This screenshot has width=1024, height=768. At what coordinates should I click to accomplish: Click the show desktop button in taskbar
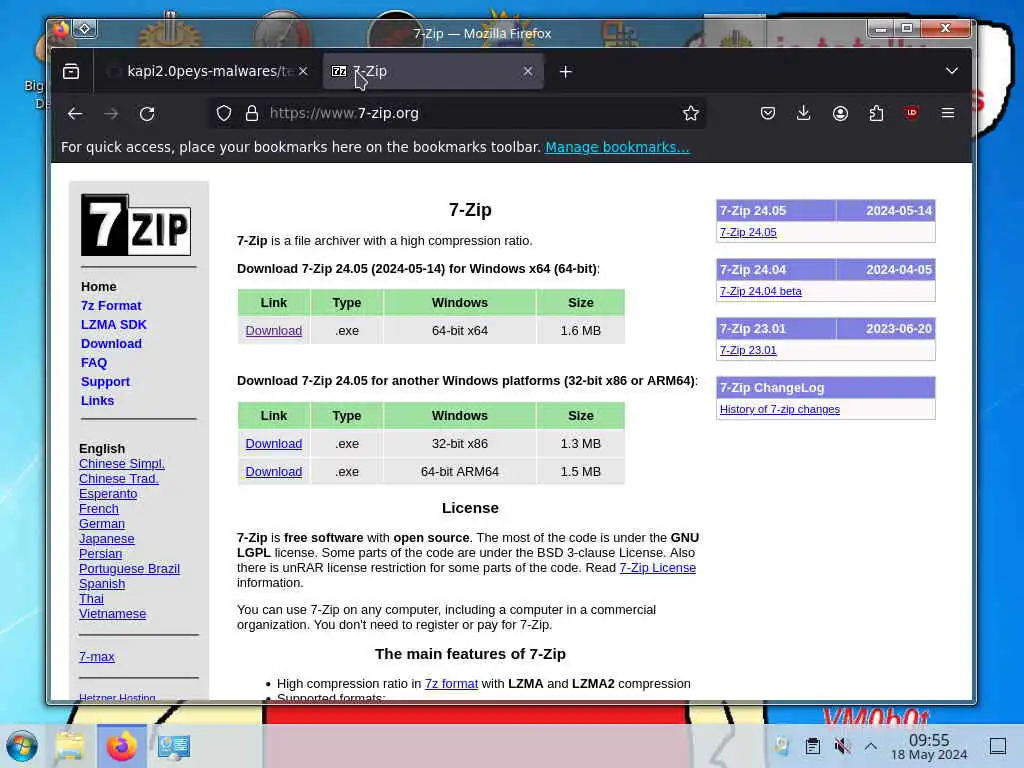tap(998, 746)
